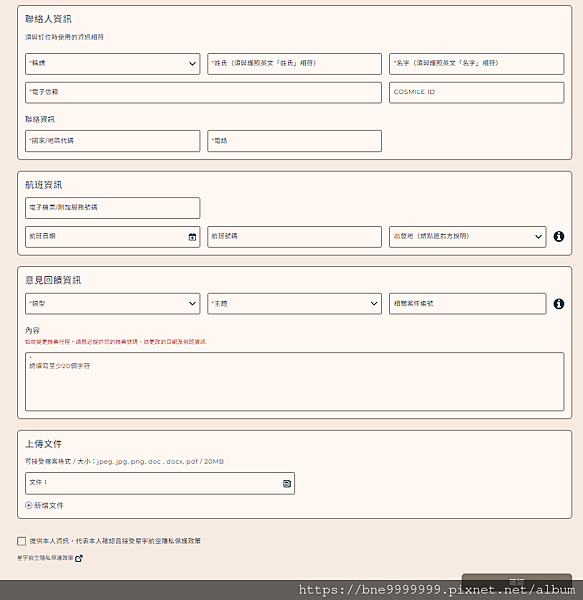Click the 電子機票/附加服務號碼 ticket number field

click(112, 208)
